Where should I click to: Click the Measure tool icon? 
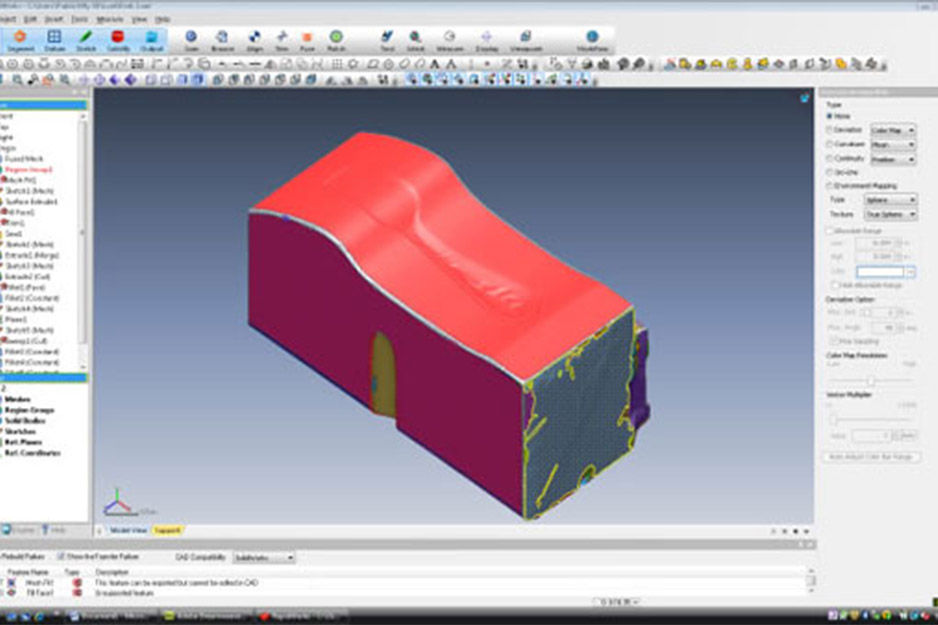[x=449, y=38]
